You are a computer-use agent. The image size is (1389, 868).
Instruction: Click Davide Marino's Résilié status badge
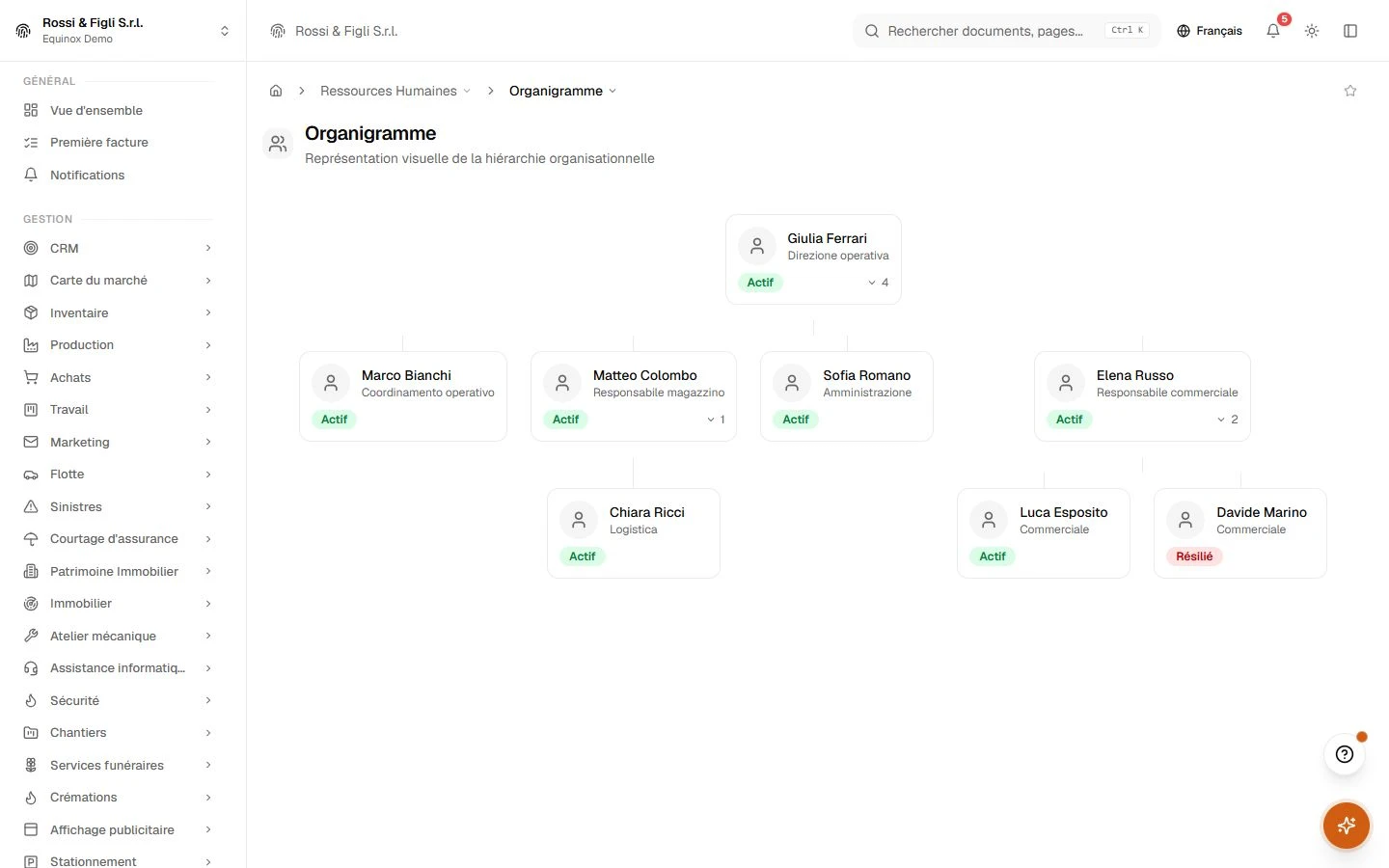[x=1194, y=556]
